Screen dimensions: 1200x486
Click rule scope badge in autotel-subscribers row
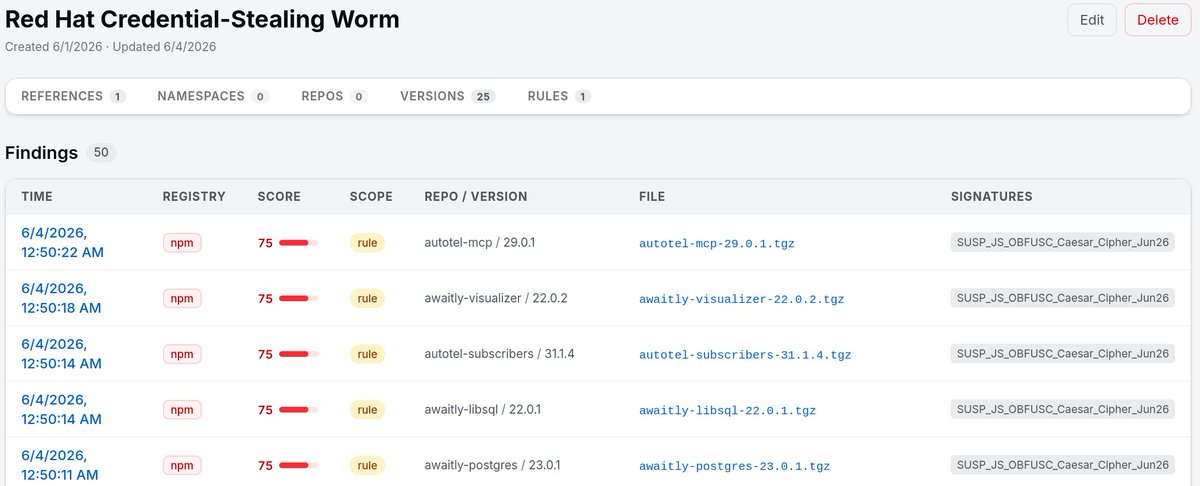(x=367, y=354)
